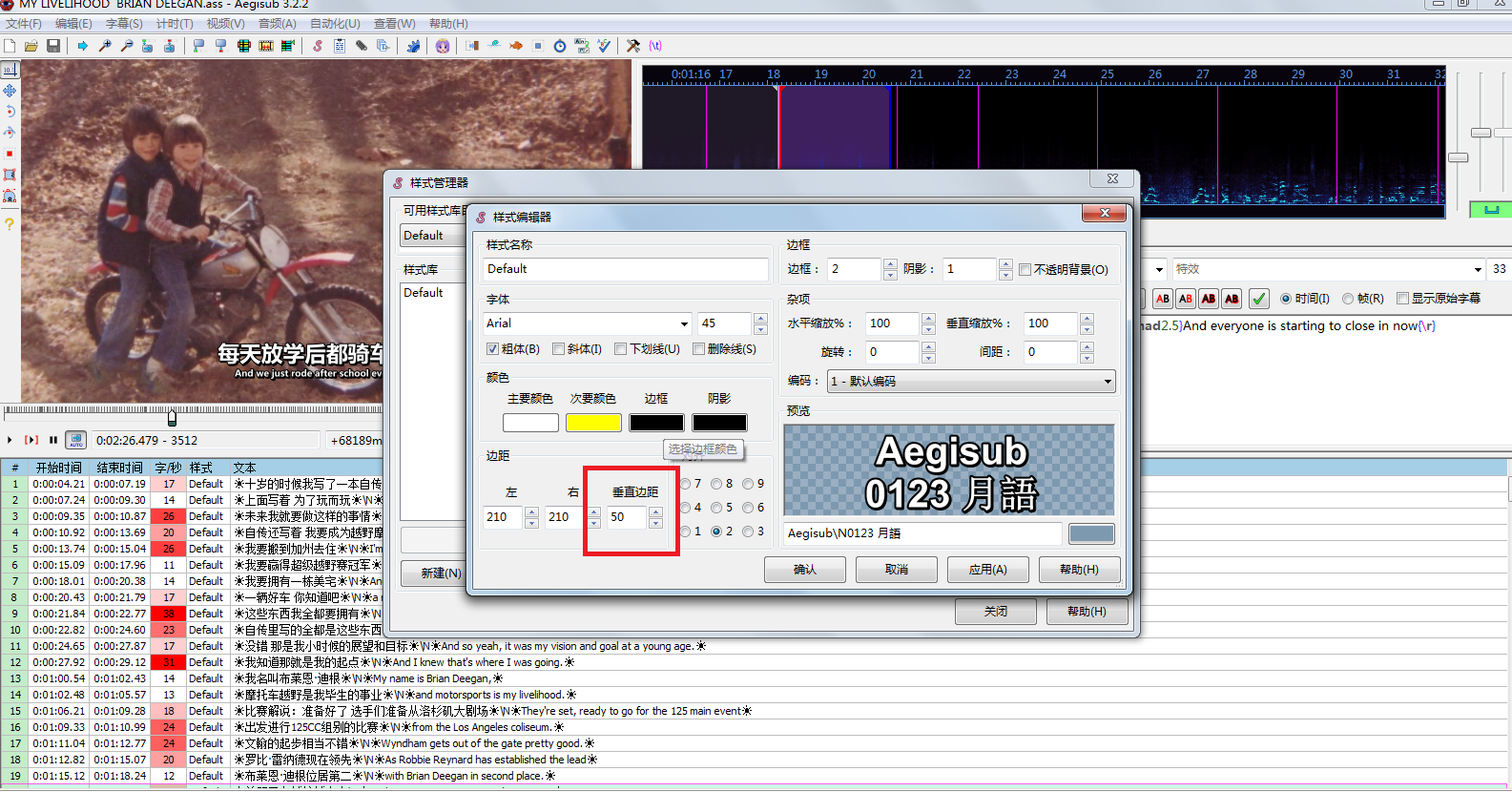This screenshot has width=1512, height=792.
Task: Open the Attachments paperclip icon
Action: tap(362, 46)
